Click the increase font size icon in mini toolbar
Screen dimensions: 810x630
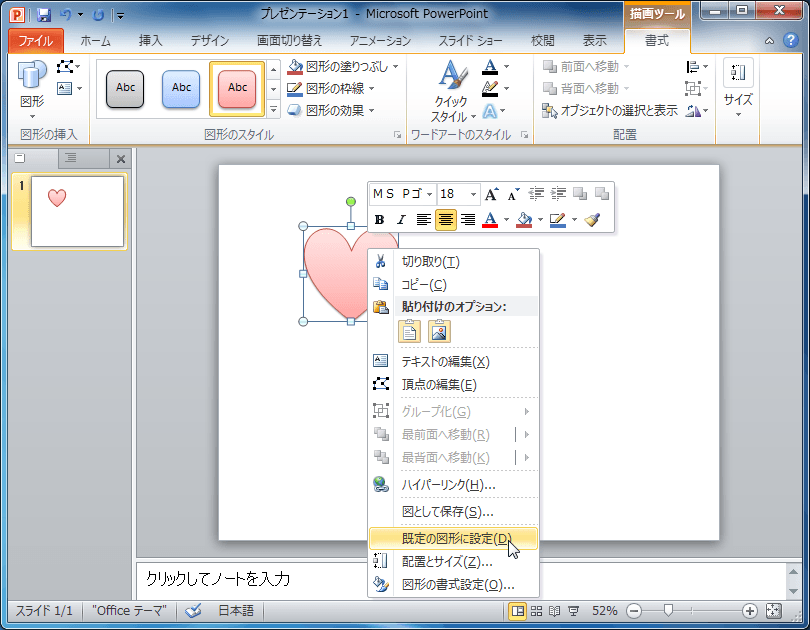coord(491,194)
